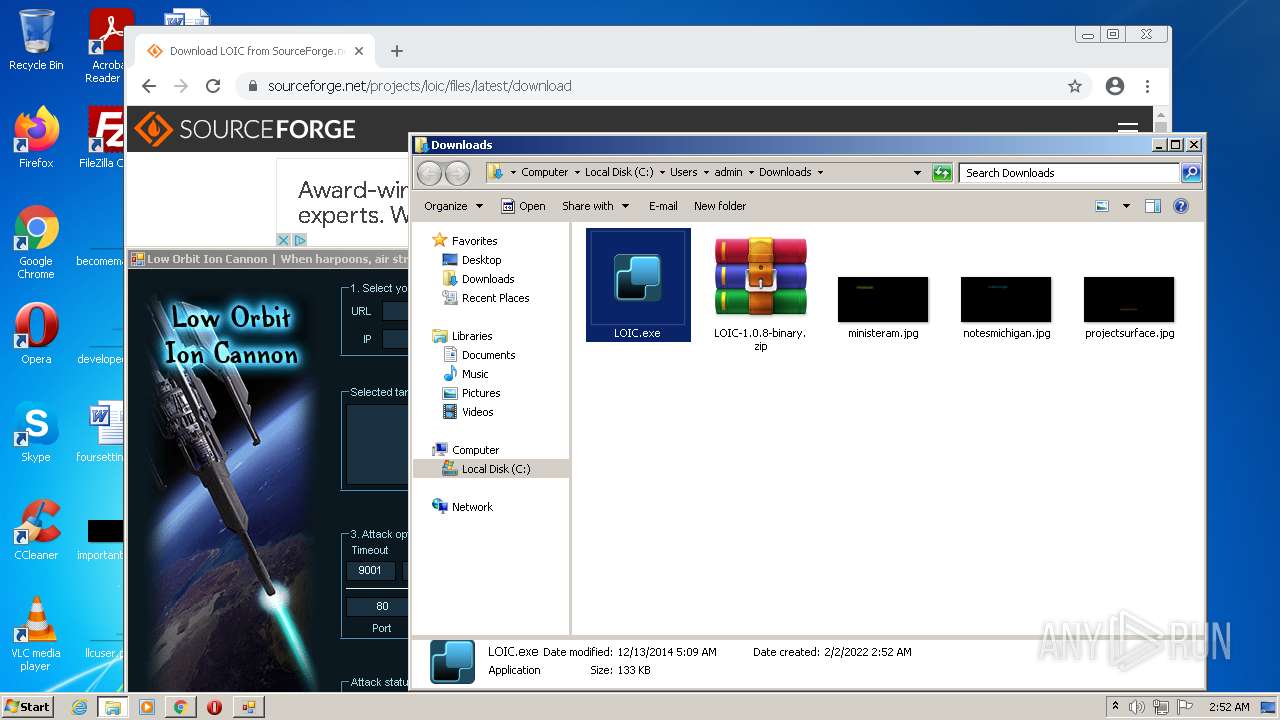
Task: Open the views options dropdown arrow
Action: (1126, 206)
